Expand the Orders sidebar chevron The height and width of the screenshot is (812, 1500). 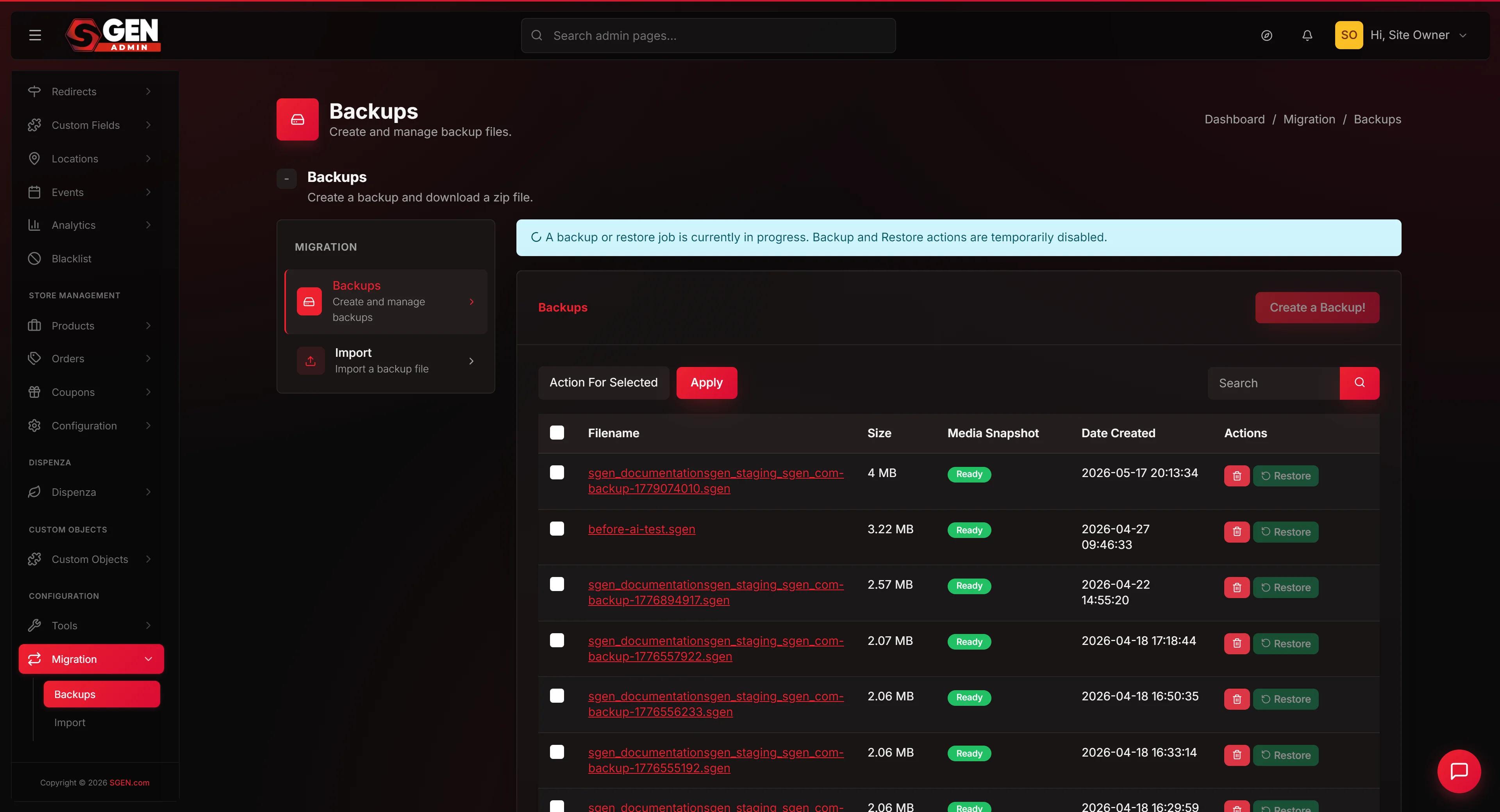(148, 358)
